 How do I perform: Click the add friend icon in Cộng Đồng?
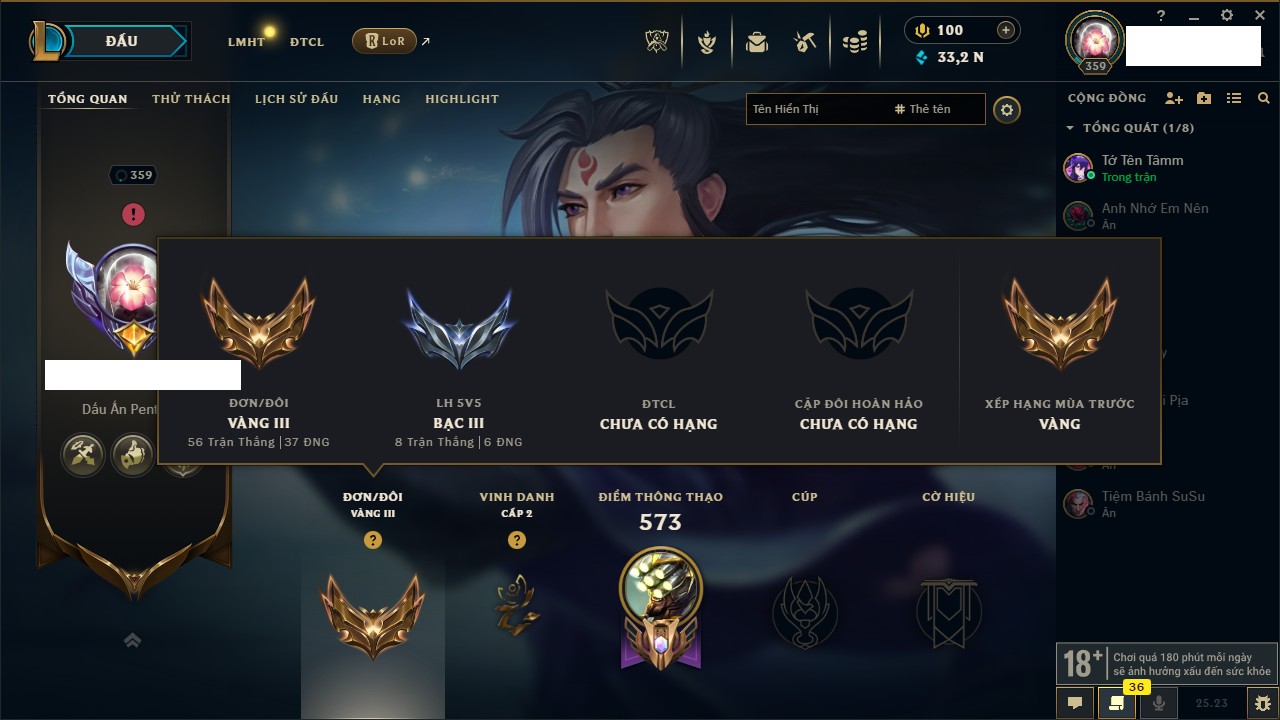pos(1174,98)
